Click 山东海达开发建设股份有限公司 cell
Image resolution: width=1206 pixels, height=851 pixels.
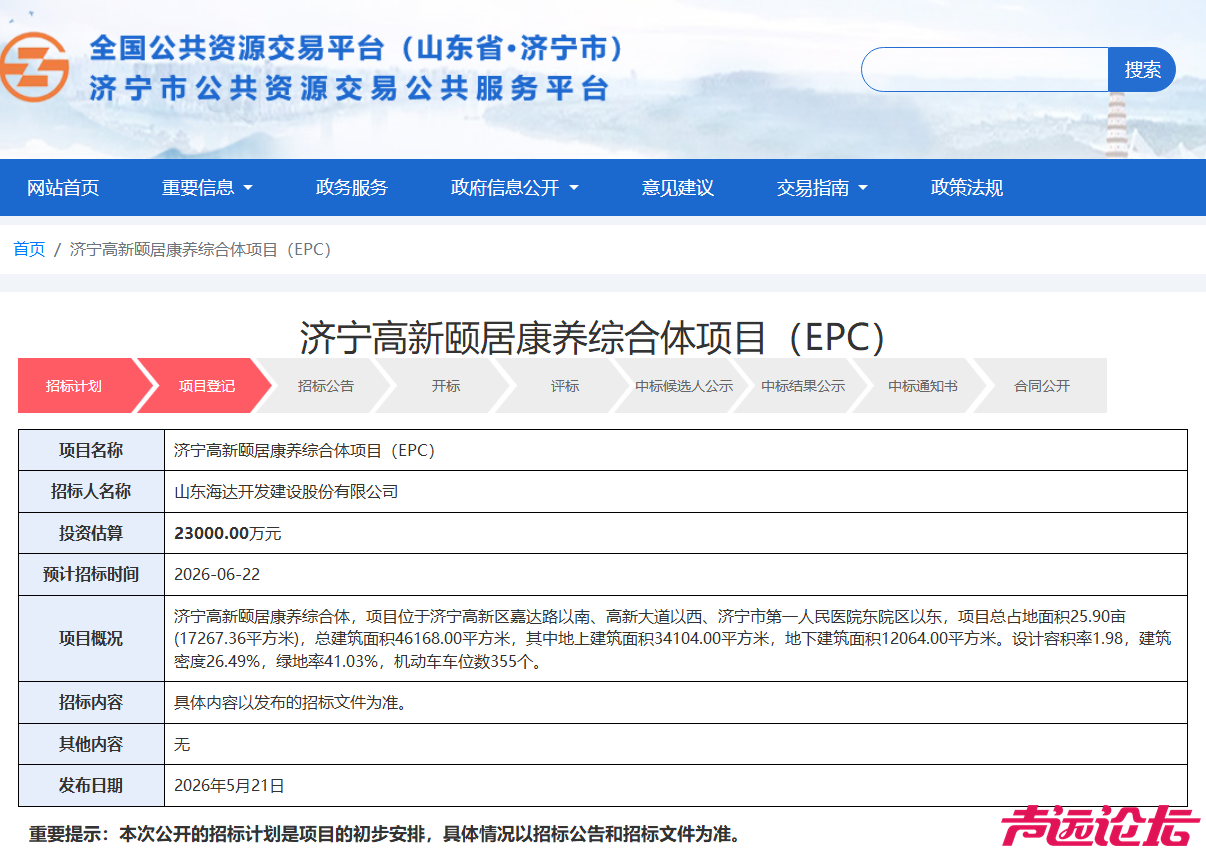676,492
